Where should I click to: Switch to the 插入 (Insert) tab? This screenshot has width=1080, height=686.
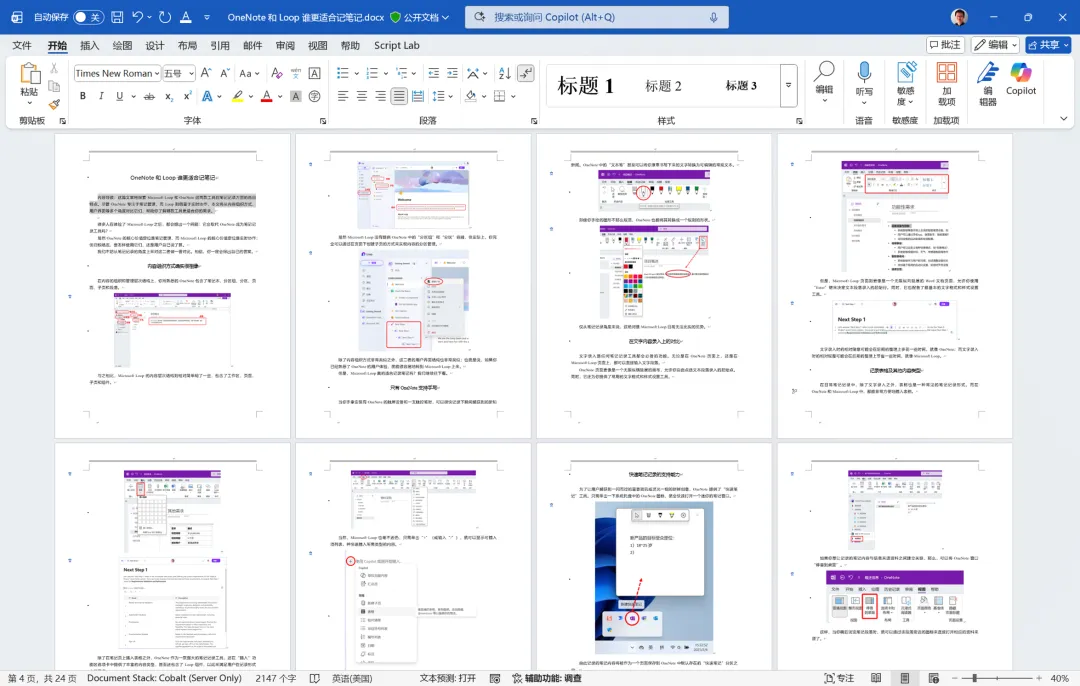[90, 45]
